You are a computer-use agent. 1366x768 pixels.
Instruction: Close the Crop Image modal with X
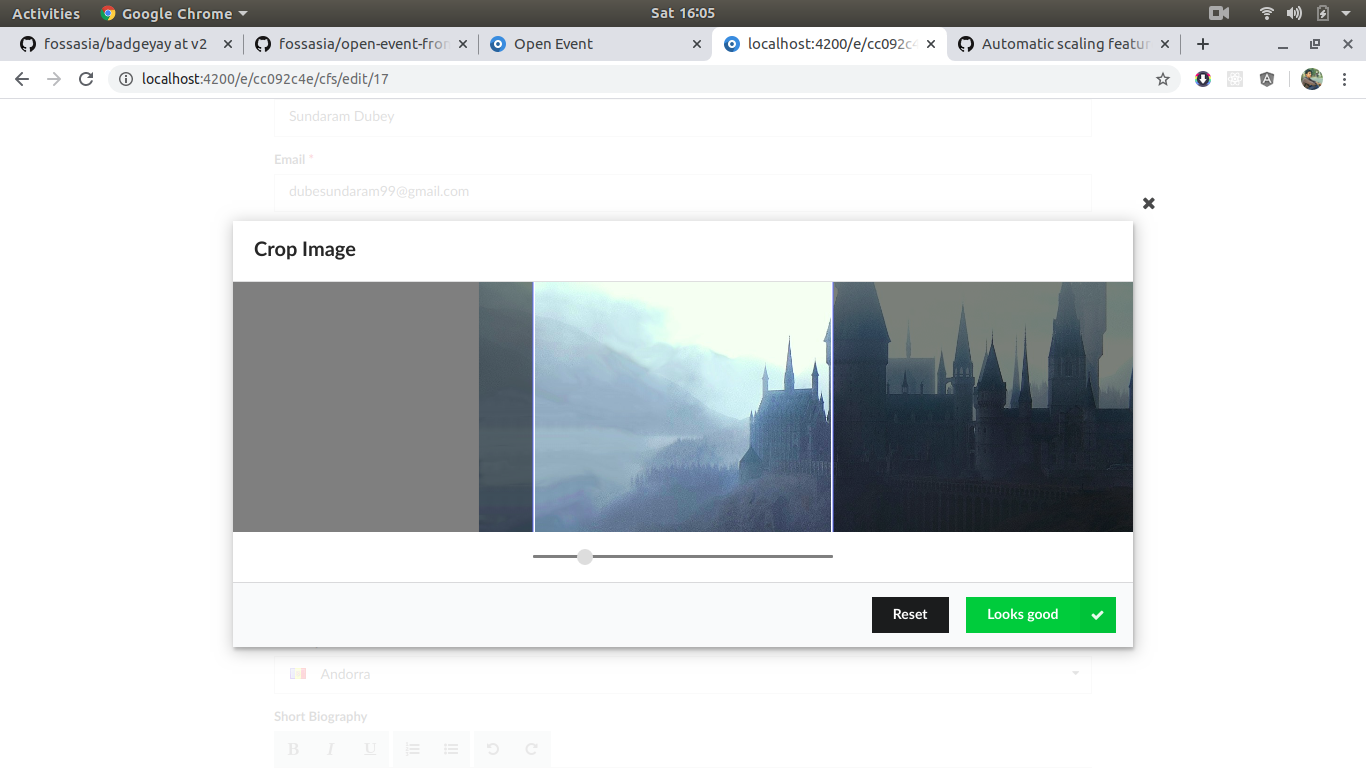[x=1148, y=203]
